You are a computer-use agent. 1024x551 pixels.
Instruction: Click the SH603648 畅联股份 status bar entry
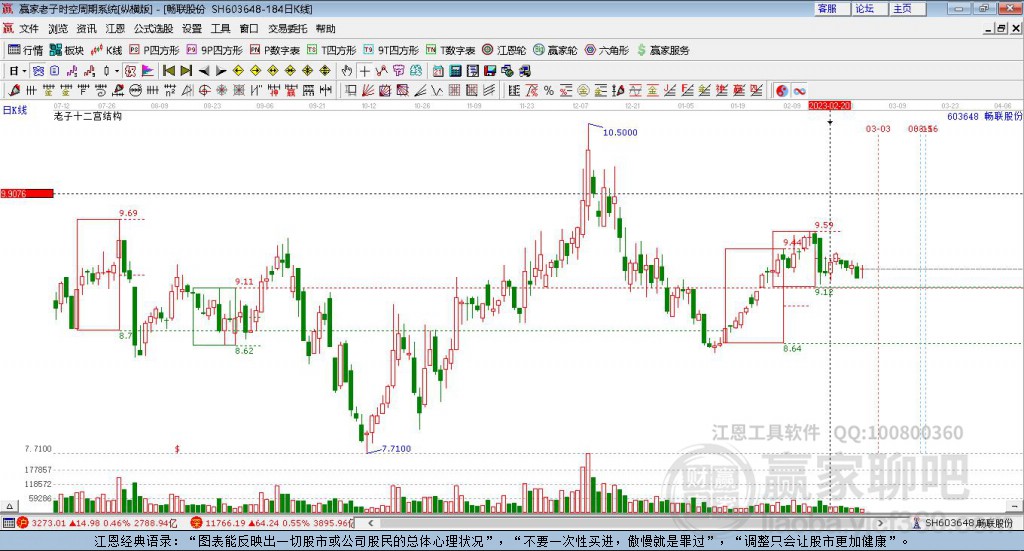coord(963,523)
